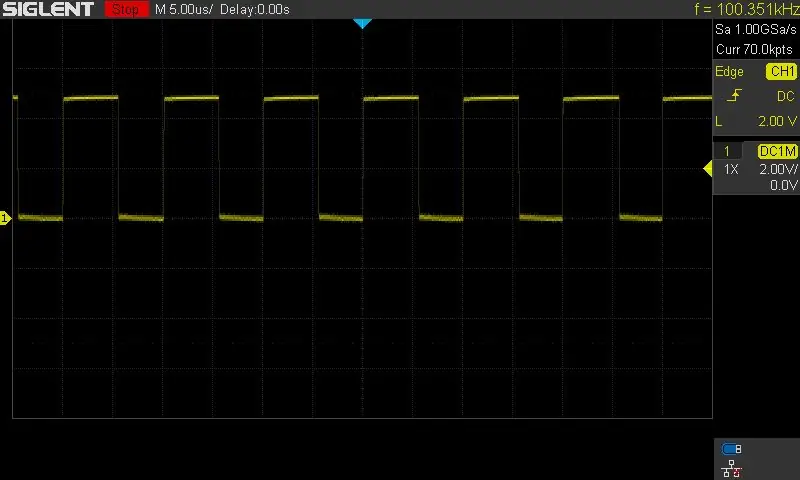Click the yellow trigger level arrow marker
The height and width of the screenshot is (480, 800).
click(x=708, y=168)
